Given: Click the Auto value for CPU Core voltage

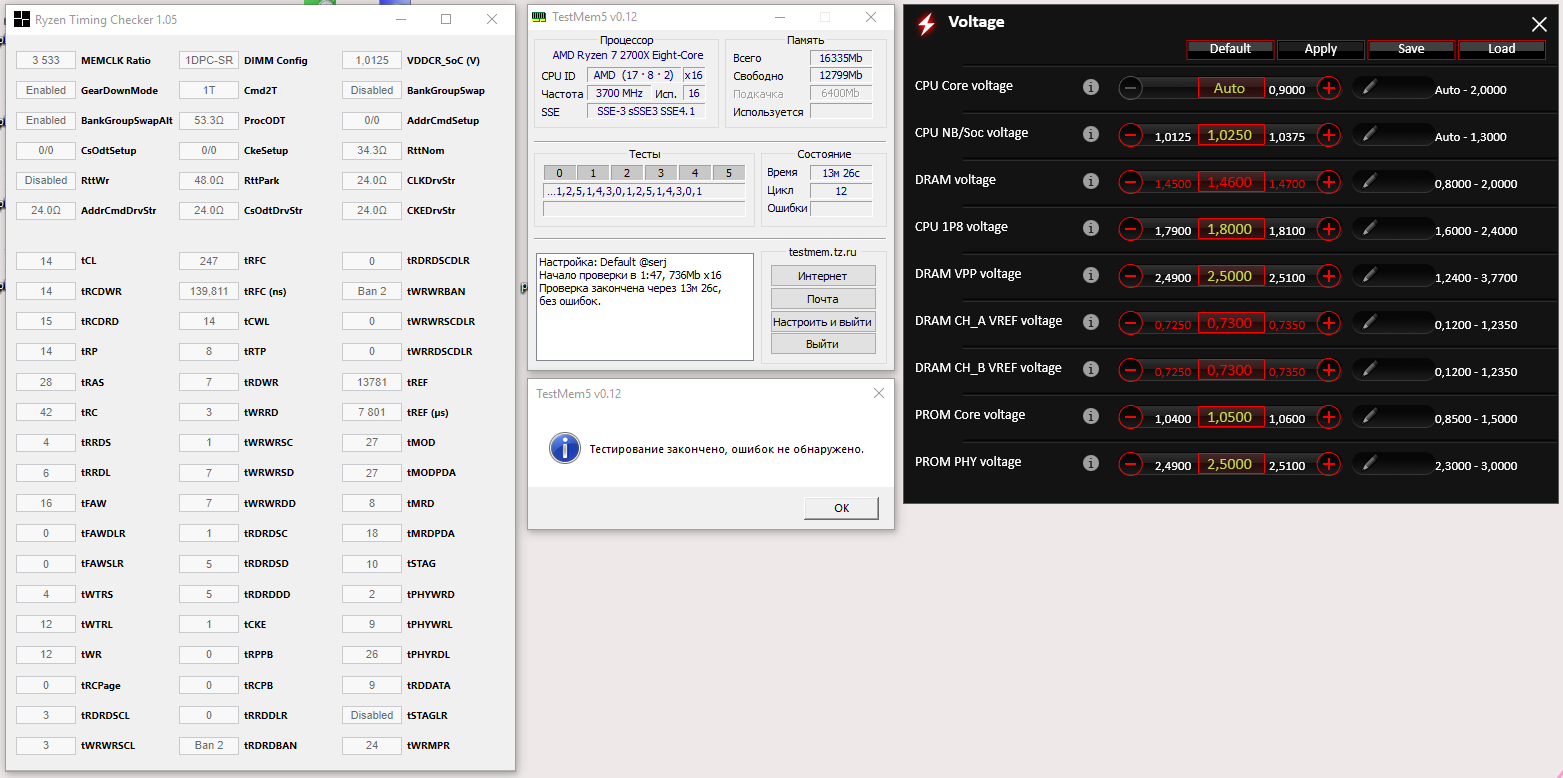Looking at the screenshot, I should pos(1230,88).
